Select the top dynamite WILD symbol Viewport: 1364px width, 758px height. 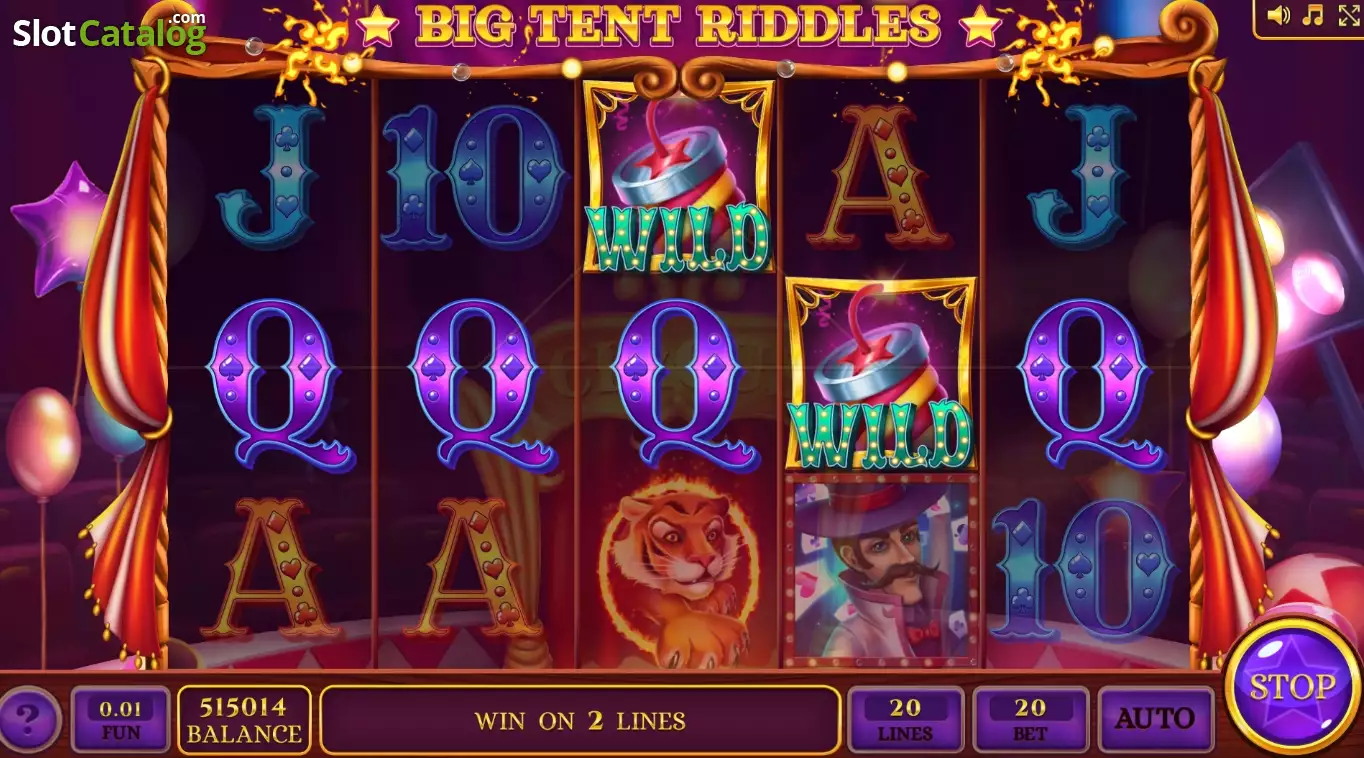[678, 177]
